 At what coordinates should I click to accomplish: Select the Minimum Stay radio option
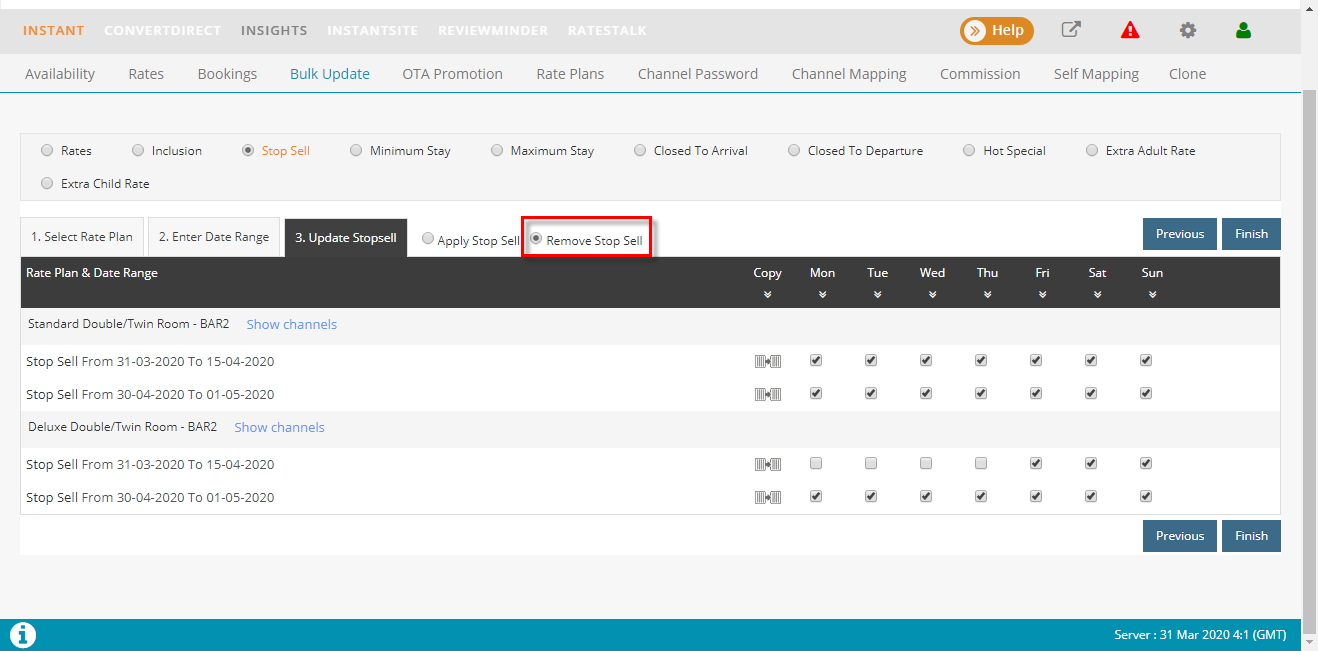356,151
